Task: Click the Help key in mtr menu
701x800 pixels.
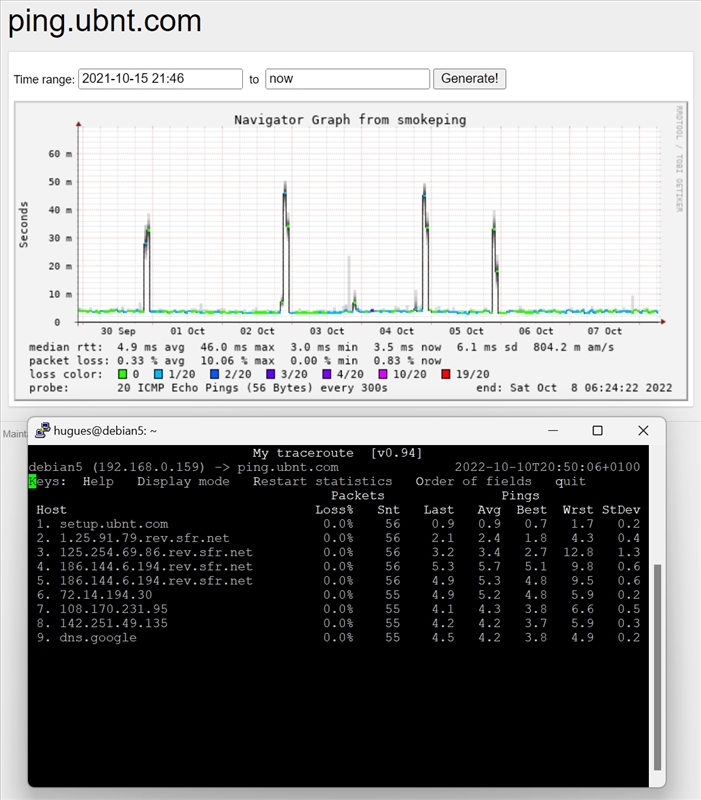Action: coord(98,482)
